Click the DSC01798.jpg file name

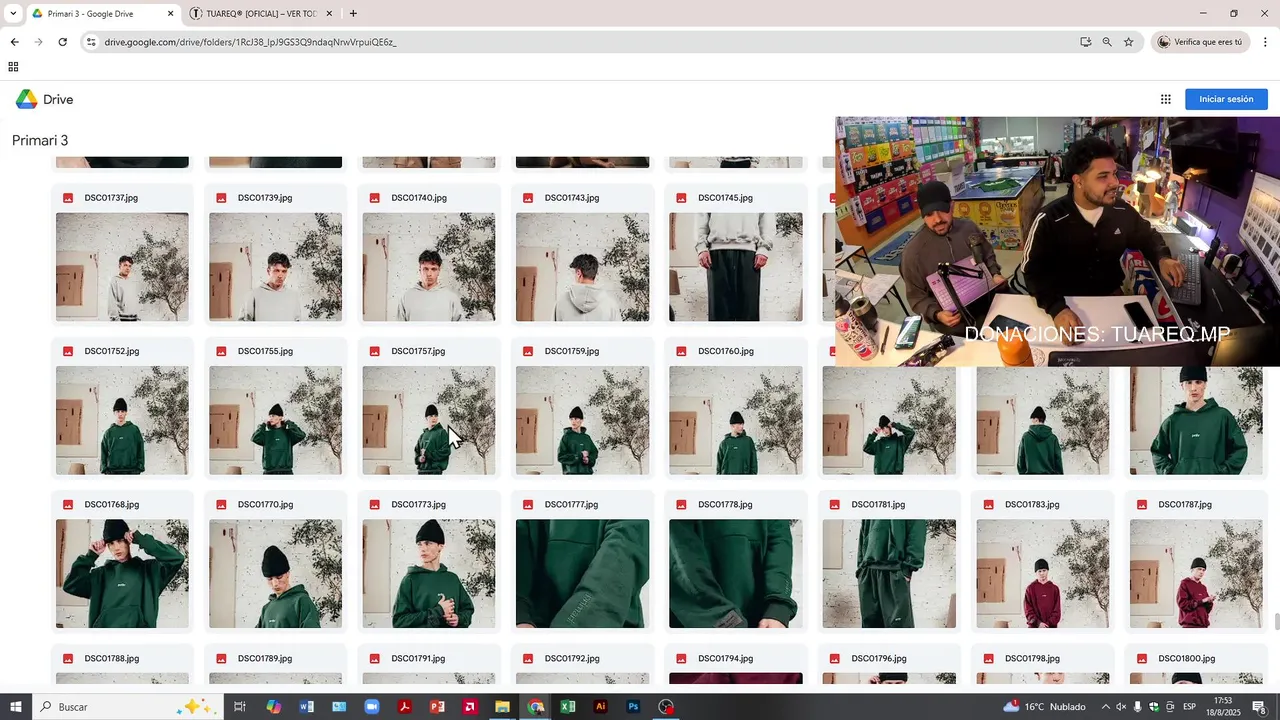coord(1032,659)
